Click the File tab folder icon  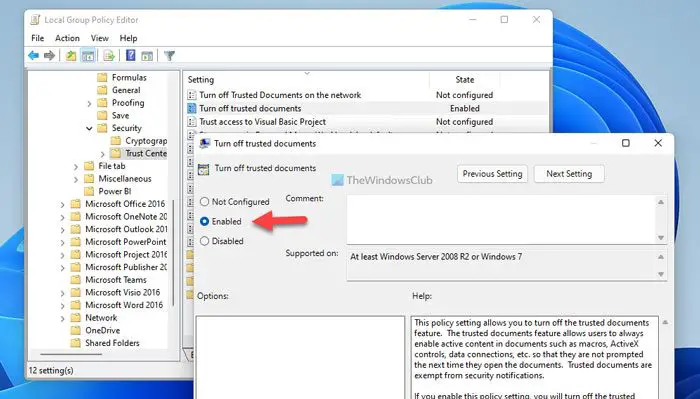(x=89, y=166)
